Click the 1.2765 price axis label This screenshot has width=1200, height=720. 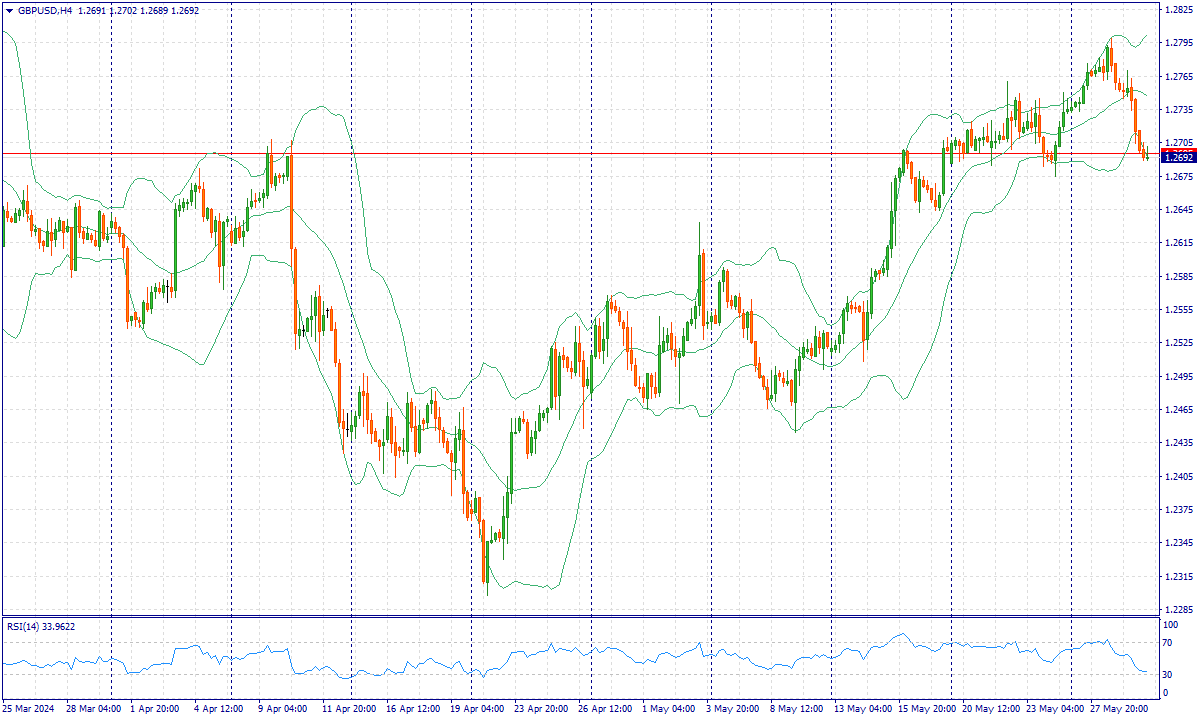pos(1179,76)
